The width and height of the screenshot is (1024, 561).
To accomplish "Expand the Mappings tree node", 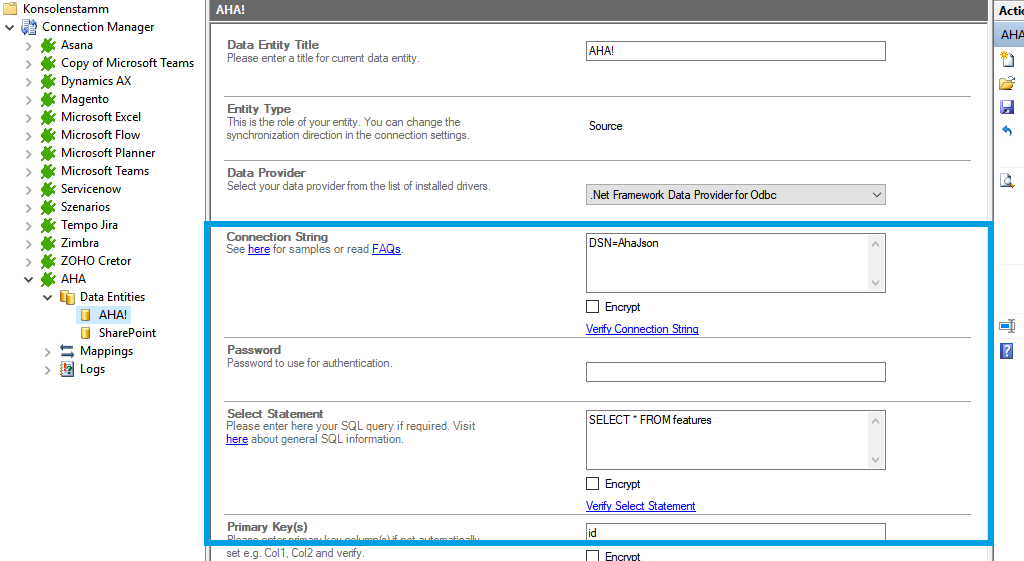I will point(48,351).
